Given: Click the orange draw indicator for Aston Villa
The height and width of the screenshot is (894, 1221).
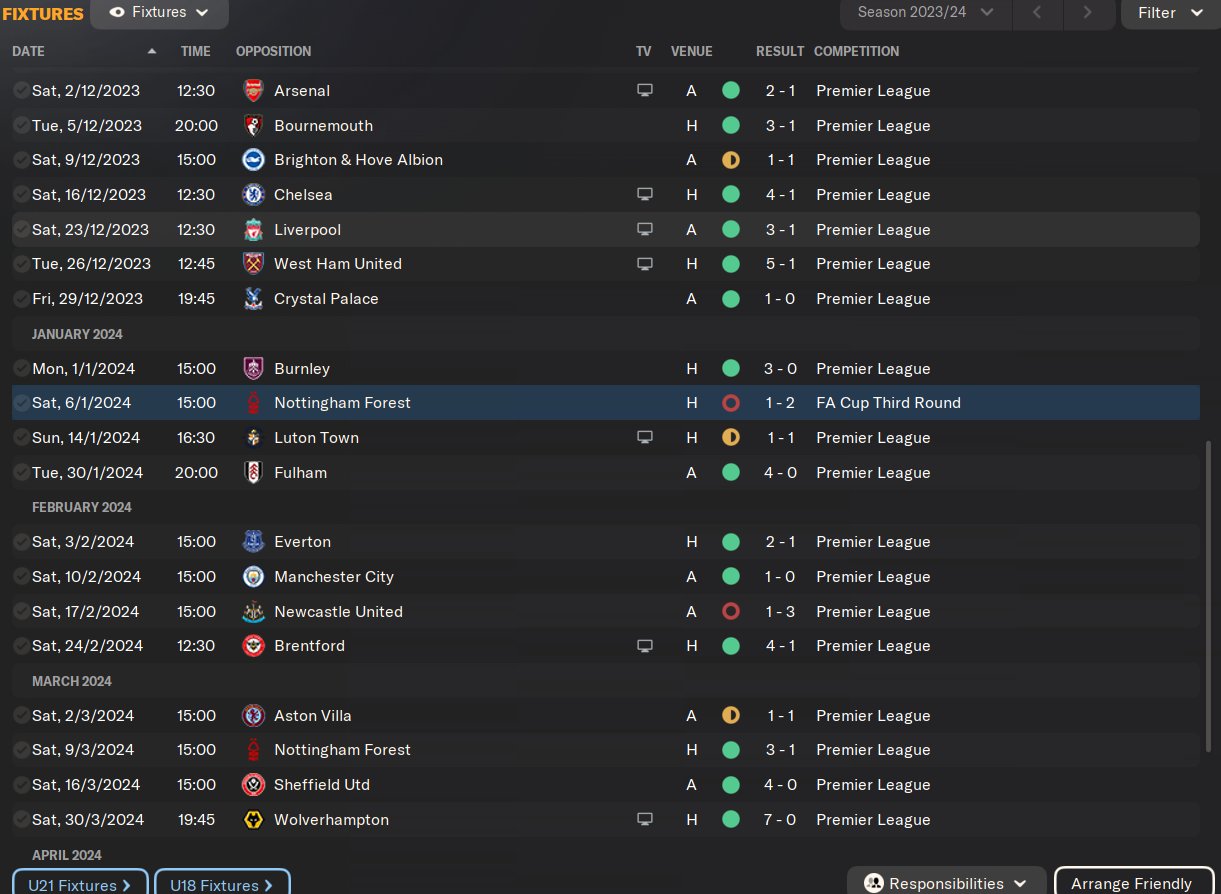Looking at the screenshot, I should (x=731, y=716).
